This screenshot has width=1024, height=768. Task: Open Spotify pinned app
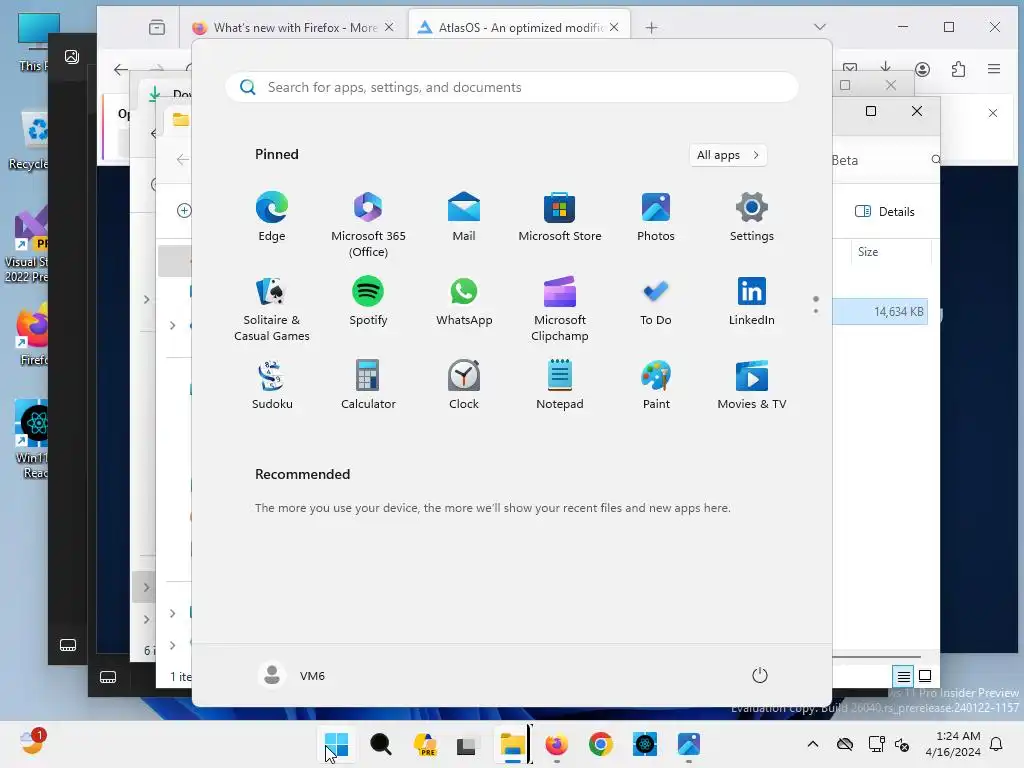click(368, 300)
